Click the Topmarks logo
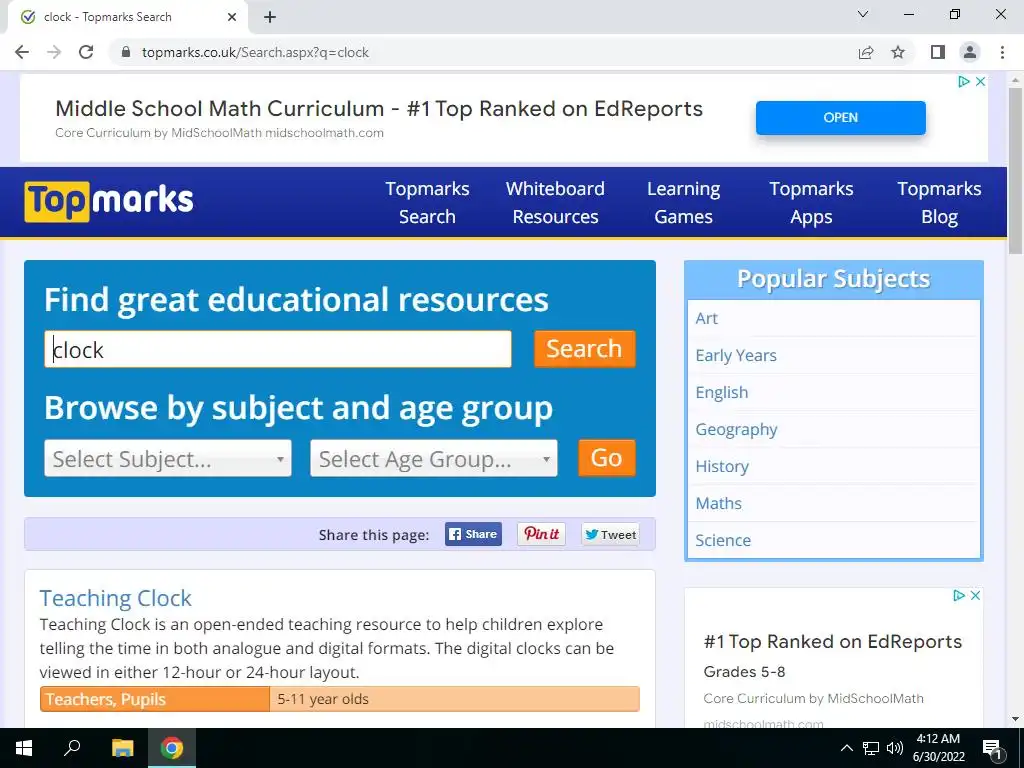The width and height of the screenshot is (1024, 768). tap(109, 202)
